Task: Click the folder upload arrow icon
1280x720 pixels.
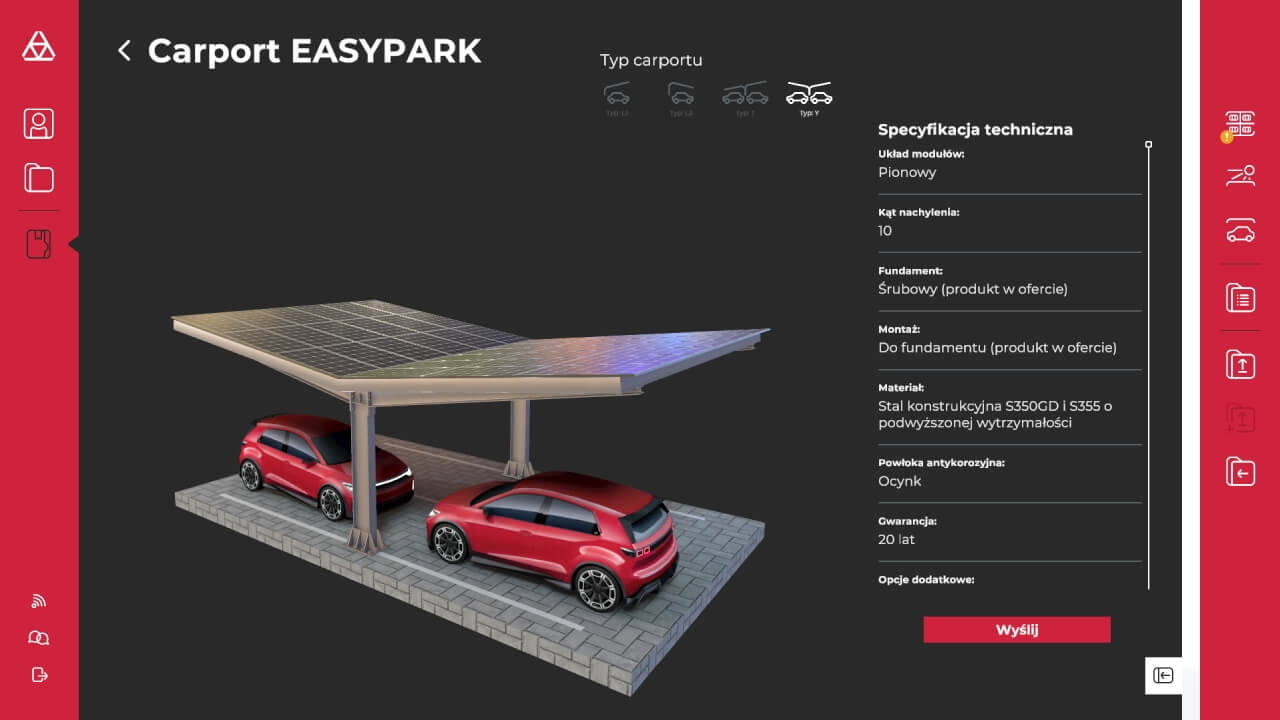Action: click(1240, 364)
